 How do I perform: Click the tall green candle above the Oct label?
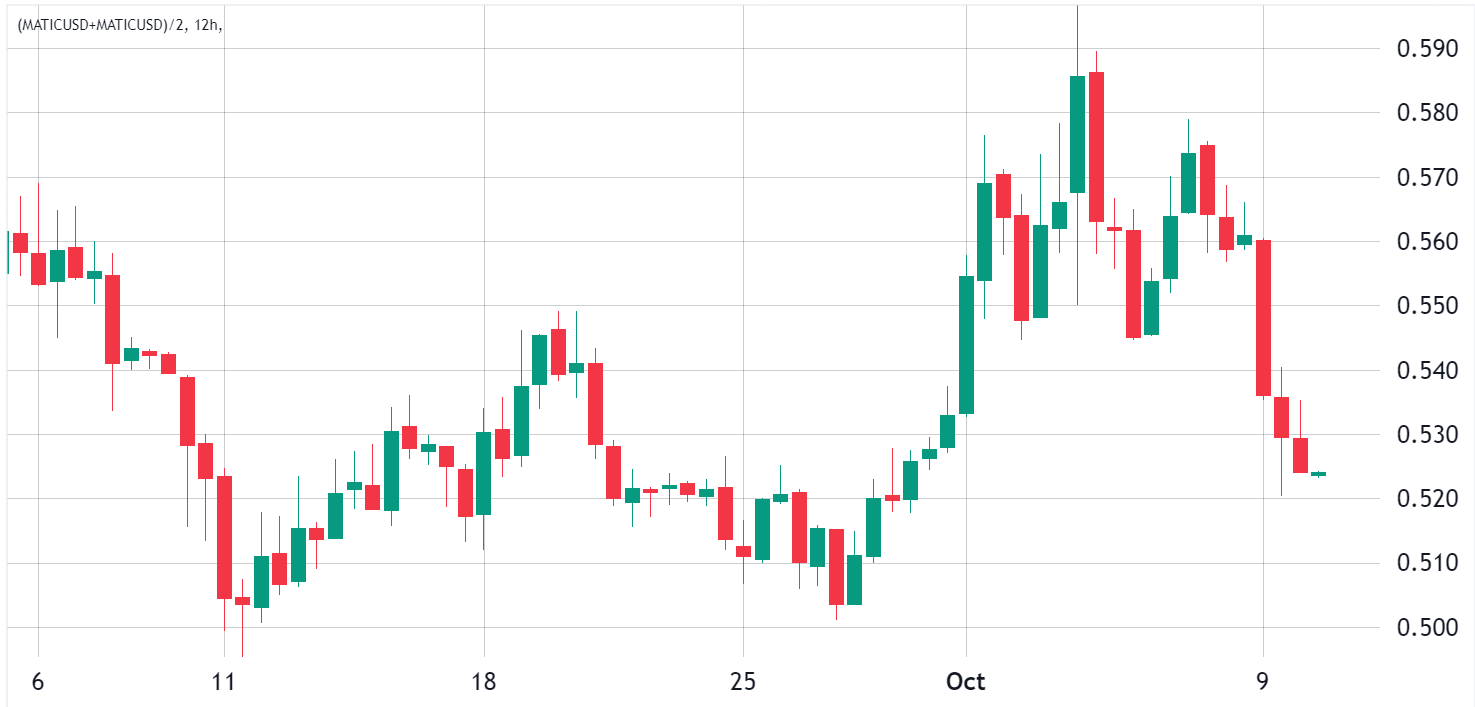pos(966,345)
